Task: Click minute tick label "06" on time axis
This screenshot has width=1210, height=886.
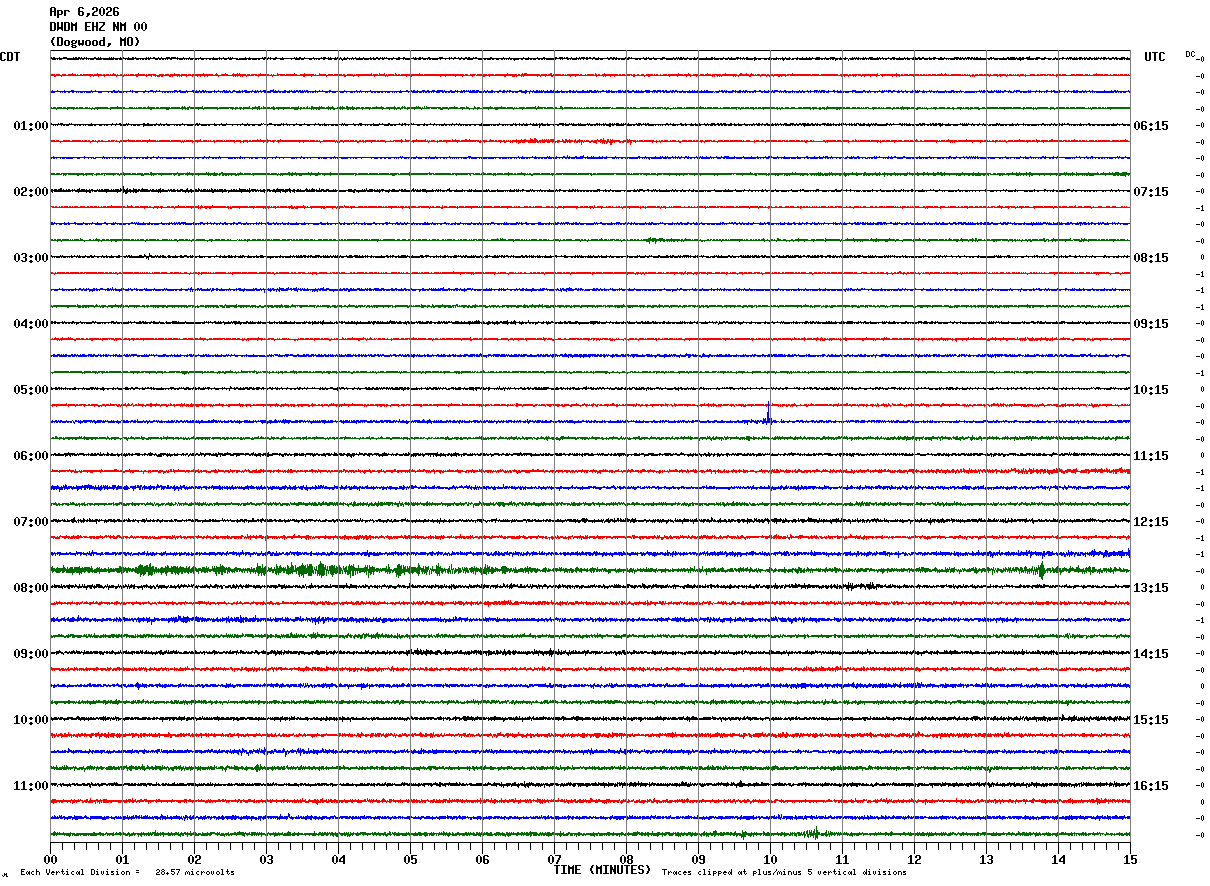Action: [482, 859]
